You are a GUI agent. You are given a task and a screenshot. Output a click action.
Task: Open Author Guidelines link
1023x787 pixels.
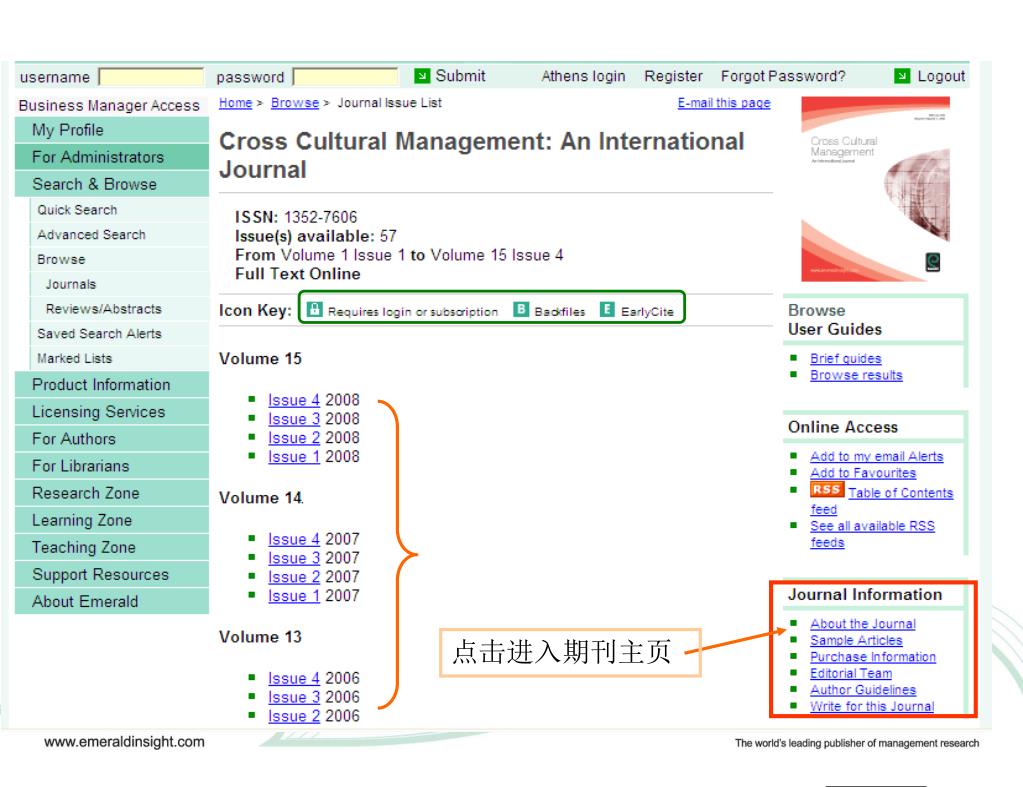click(x=863, y=690)
